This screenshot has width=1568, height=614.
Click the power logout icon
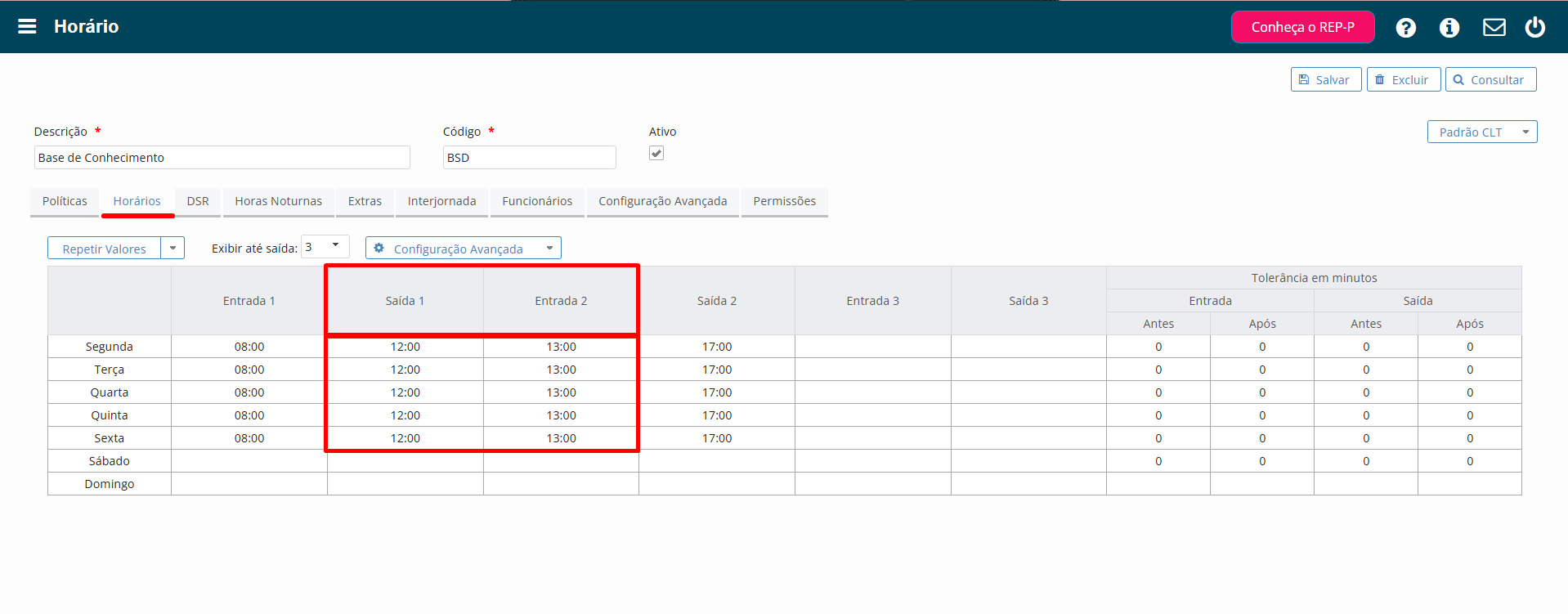pyautogui.click(x=1534, y=27)
